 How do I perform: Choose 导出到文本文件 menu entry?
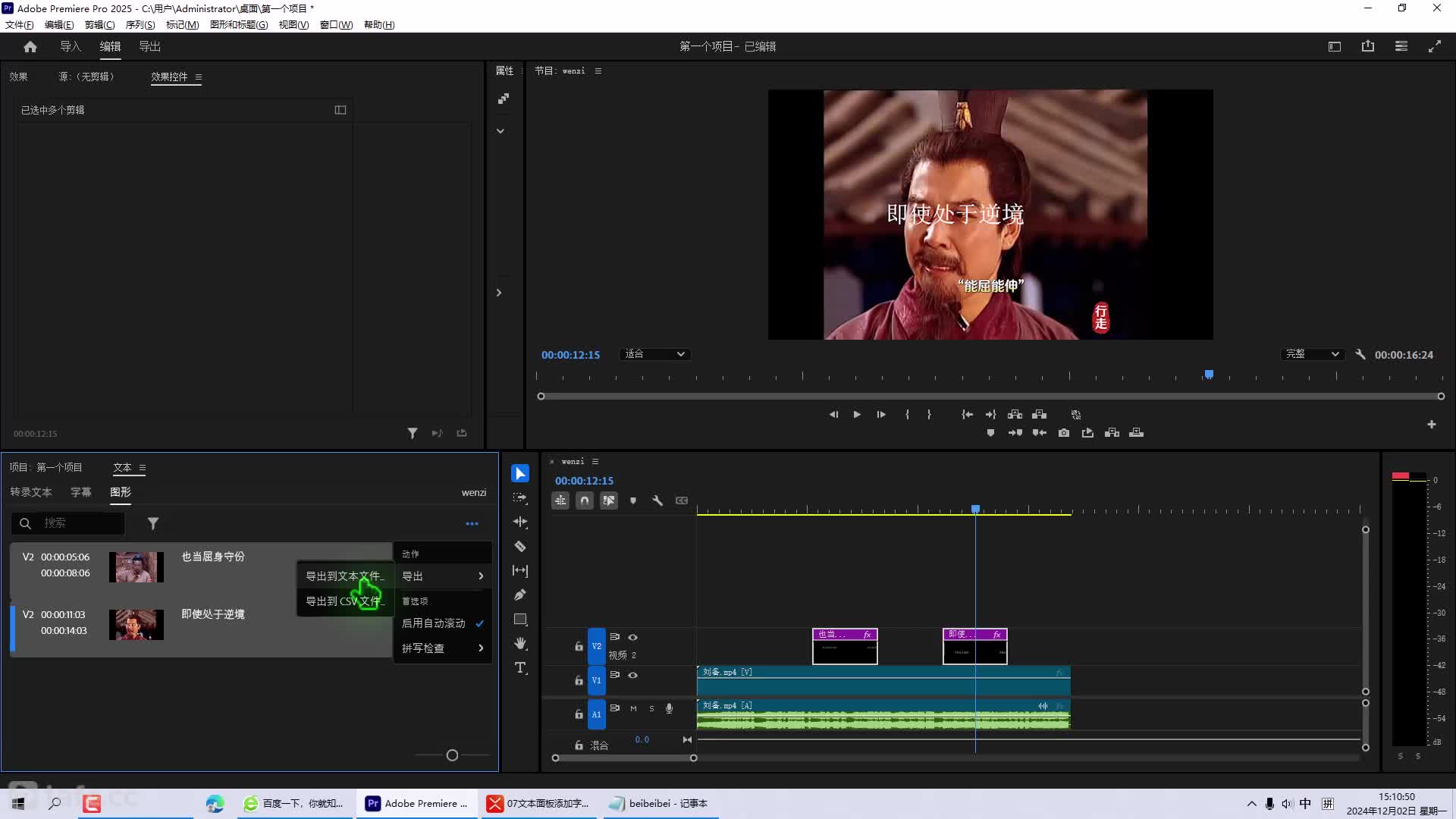[x=345, y=577]
